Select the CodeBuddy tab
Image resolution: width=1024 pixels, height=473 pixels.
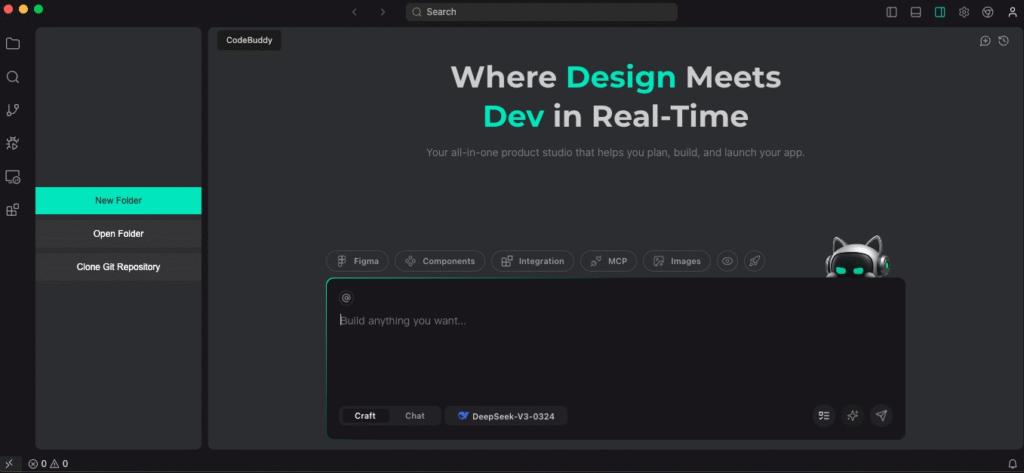point(249,40)
